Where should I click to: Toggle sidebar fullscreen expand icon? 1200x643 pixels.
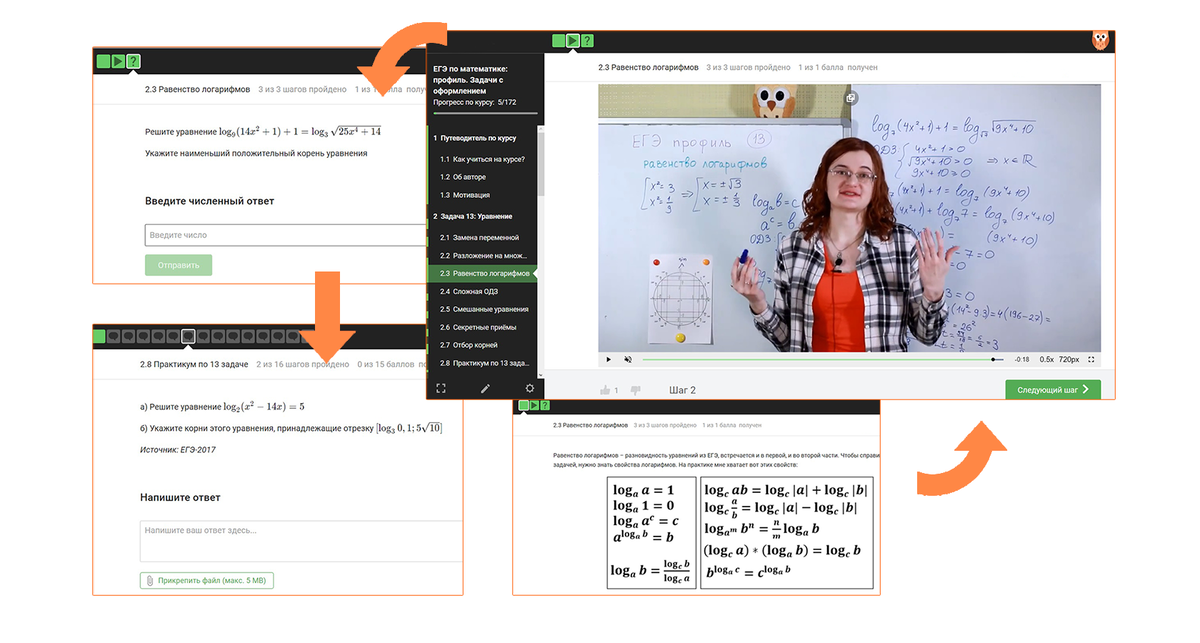(x=441, y=388)
